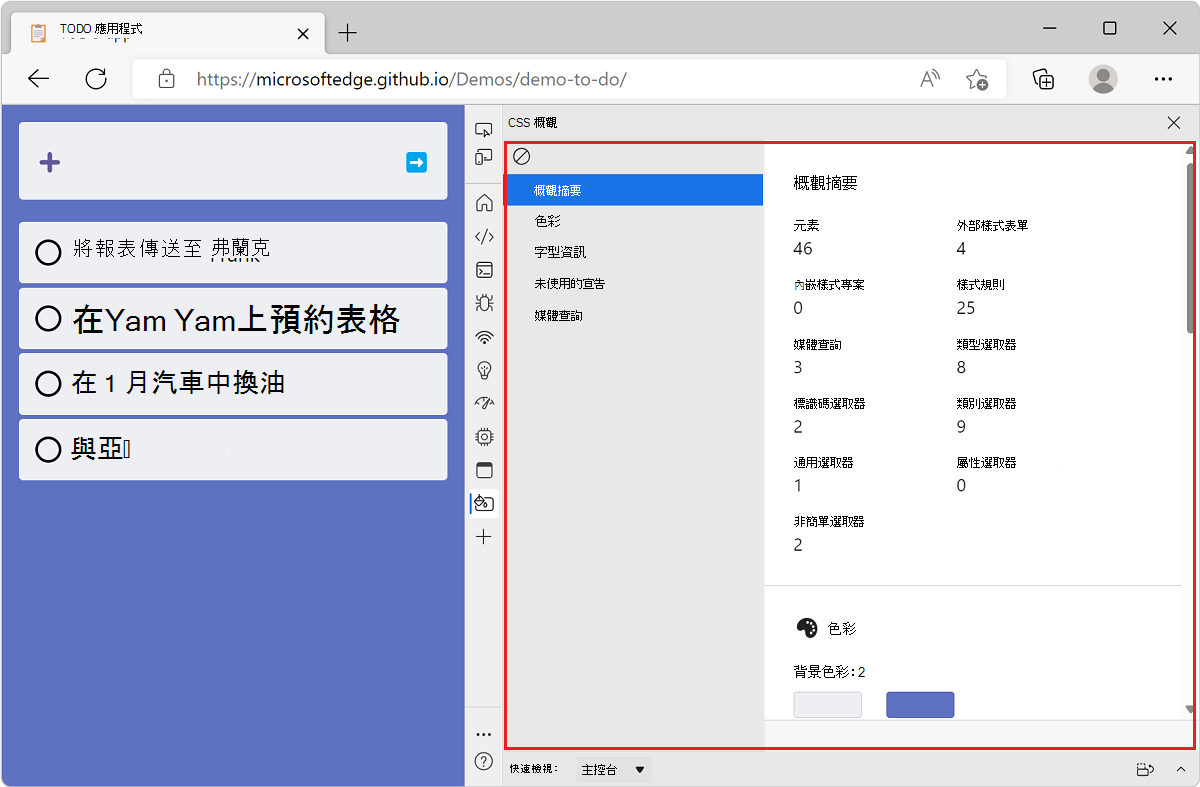
Task: Open the Application panel icon
Action: click(x=484, y=470)
